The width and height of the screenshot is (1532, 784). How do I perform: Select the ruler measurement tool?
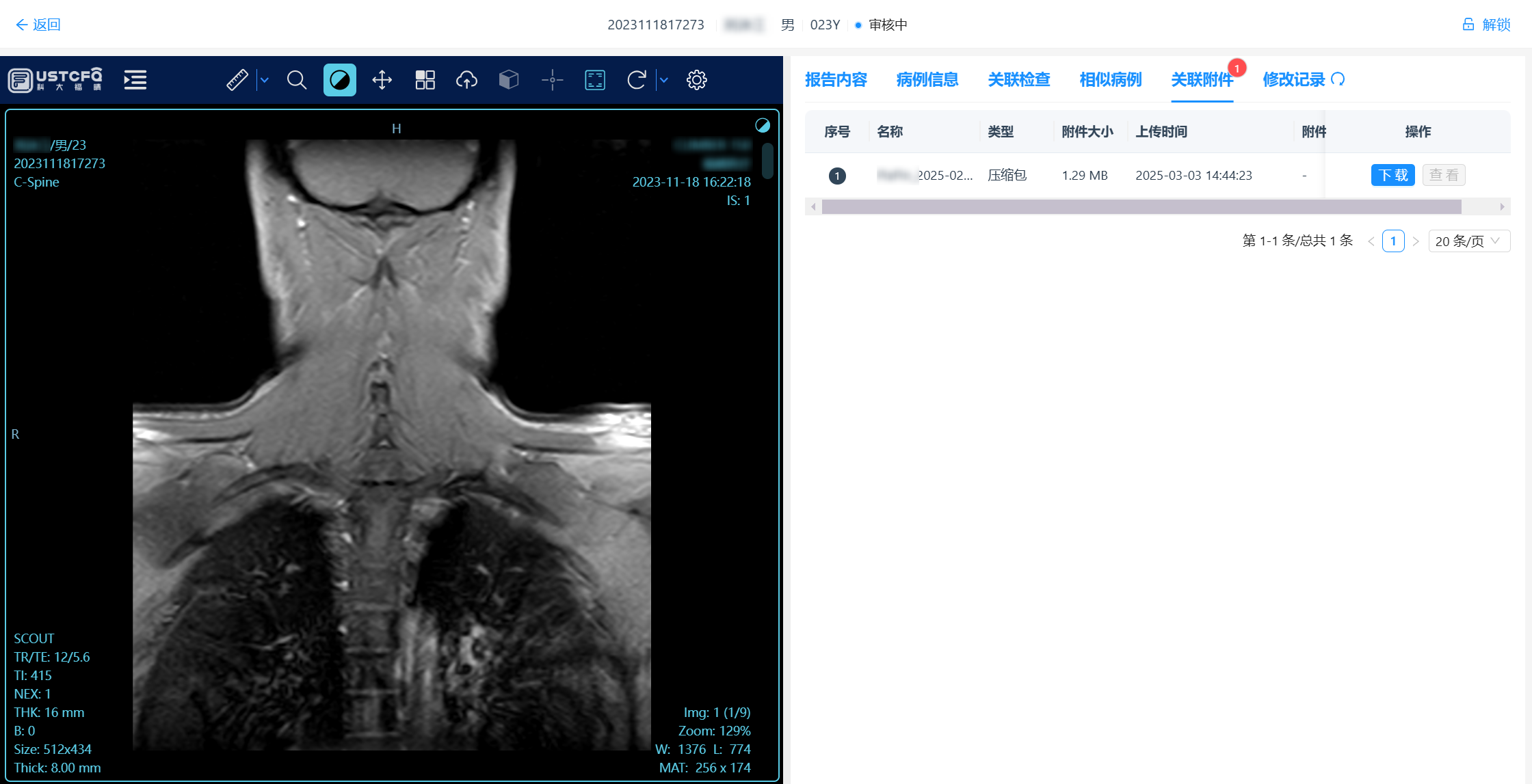coord(237,80)
